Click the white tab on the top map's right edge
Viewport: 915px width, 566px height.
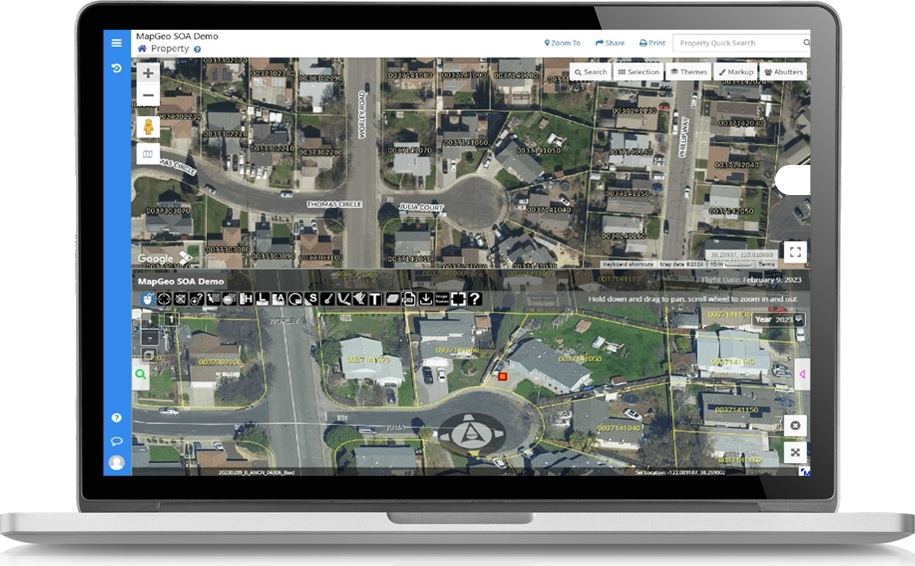click(794, 180)
